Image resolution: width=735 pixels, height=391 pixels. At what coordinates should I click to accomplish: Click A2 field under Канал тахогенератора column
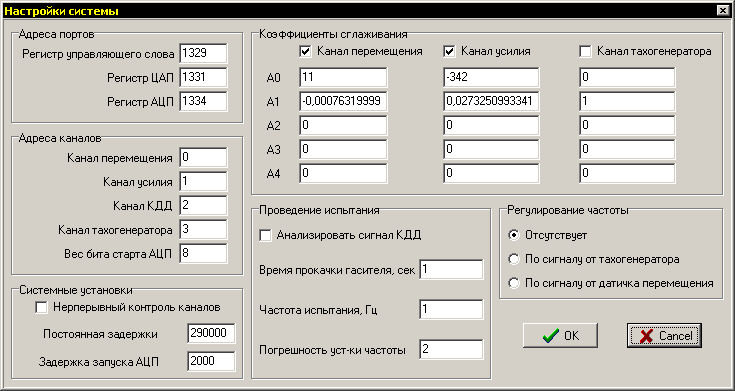tap(627, 125)
